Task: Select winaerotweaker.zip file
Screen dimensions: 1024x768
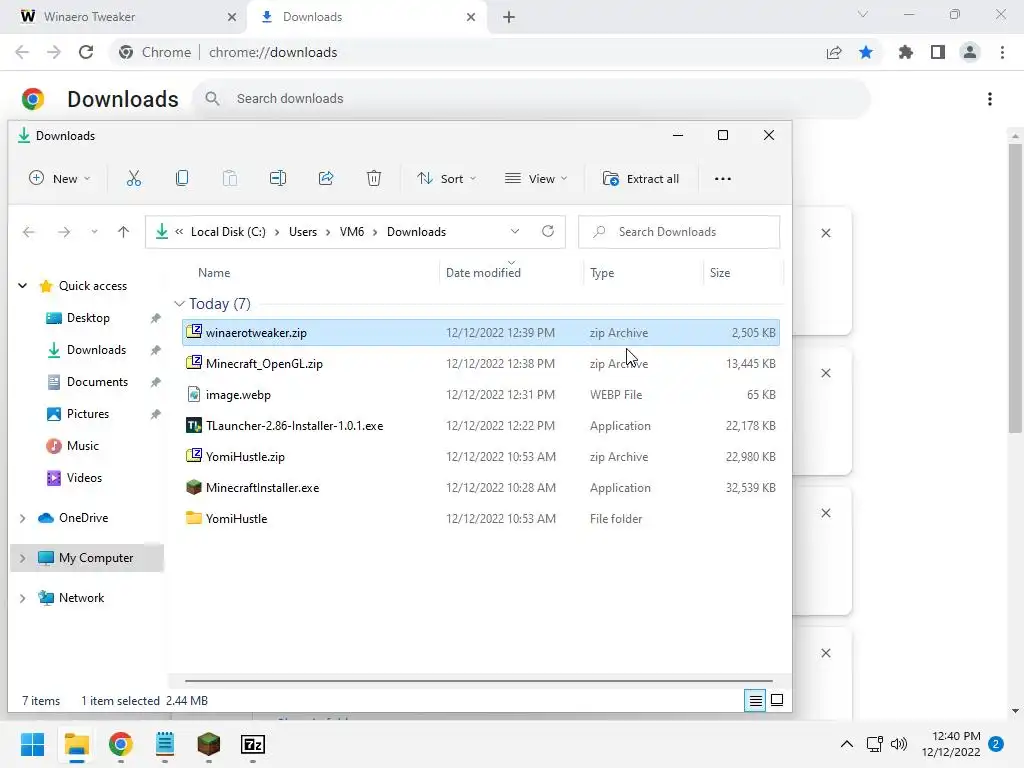Action: point(481,332)
